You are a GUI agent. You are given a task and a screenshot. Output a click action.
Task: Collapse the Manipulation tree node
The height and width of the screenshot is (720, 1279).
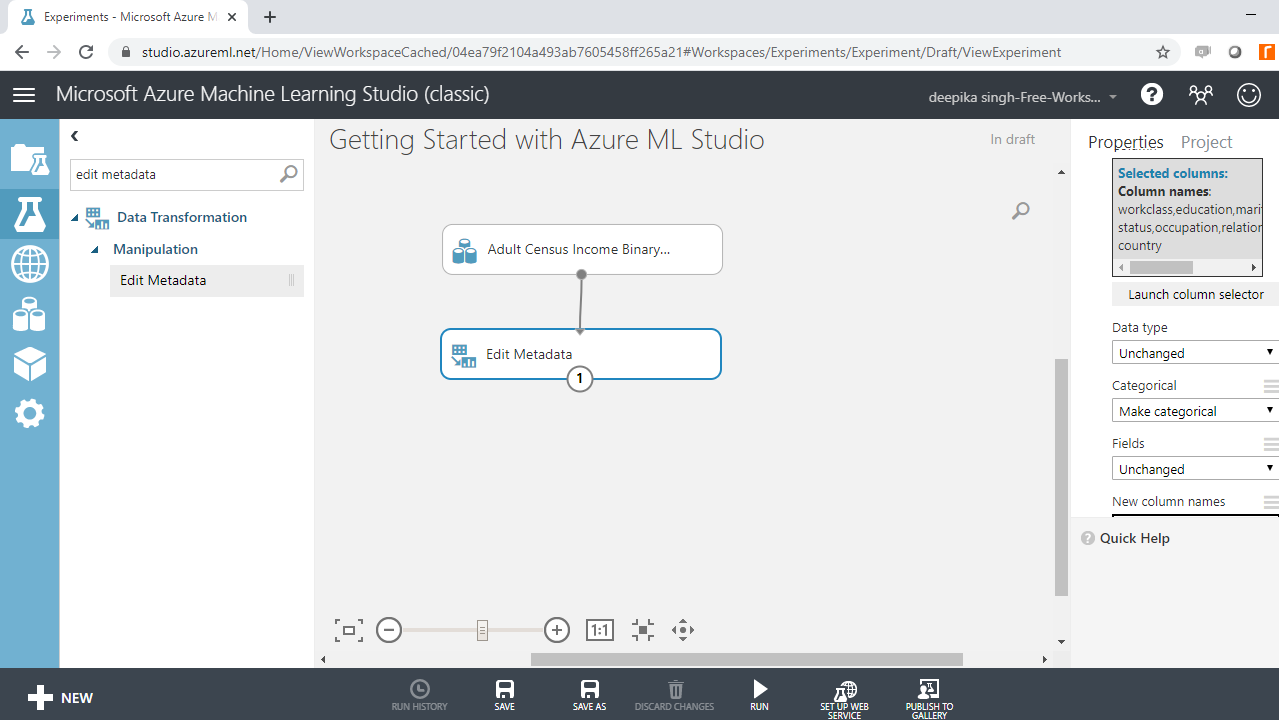(95, 250)
